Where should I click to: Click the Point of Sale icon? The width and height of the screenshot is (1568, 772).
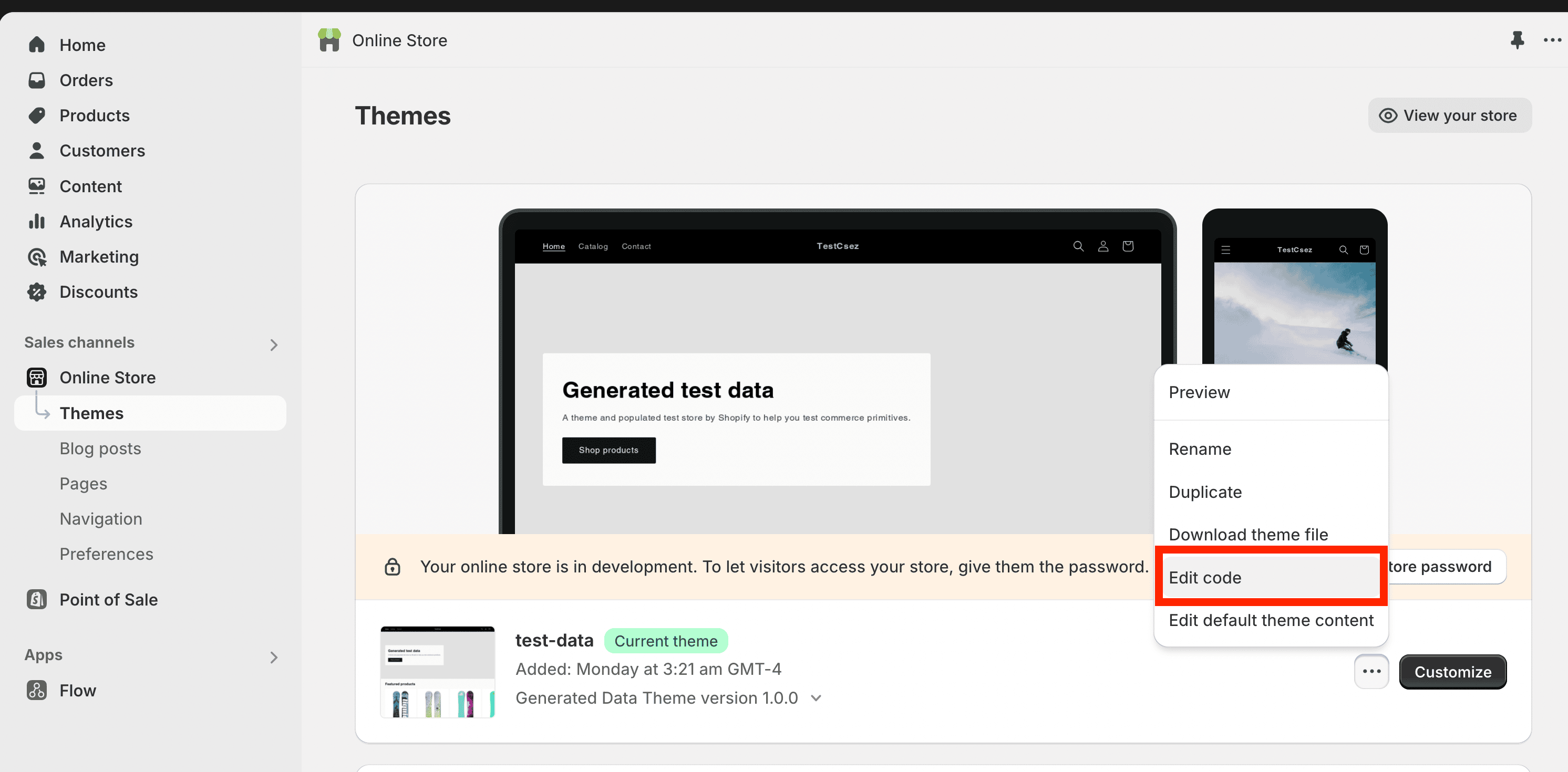tap(36, 599)
